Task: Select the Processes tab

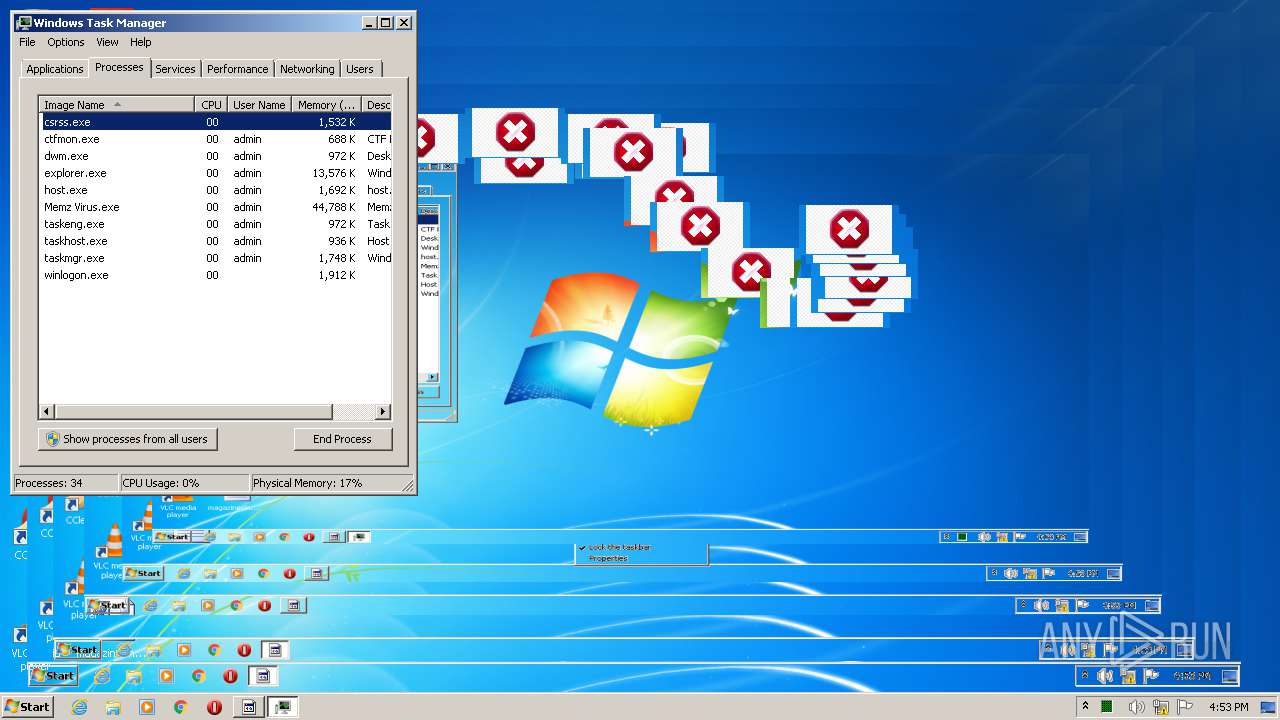Action: [x=119, y=67]
